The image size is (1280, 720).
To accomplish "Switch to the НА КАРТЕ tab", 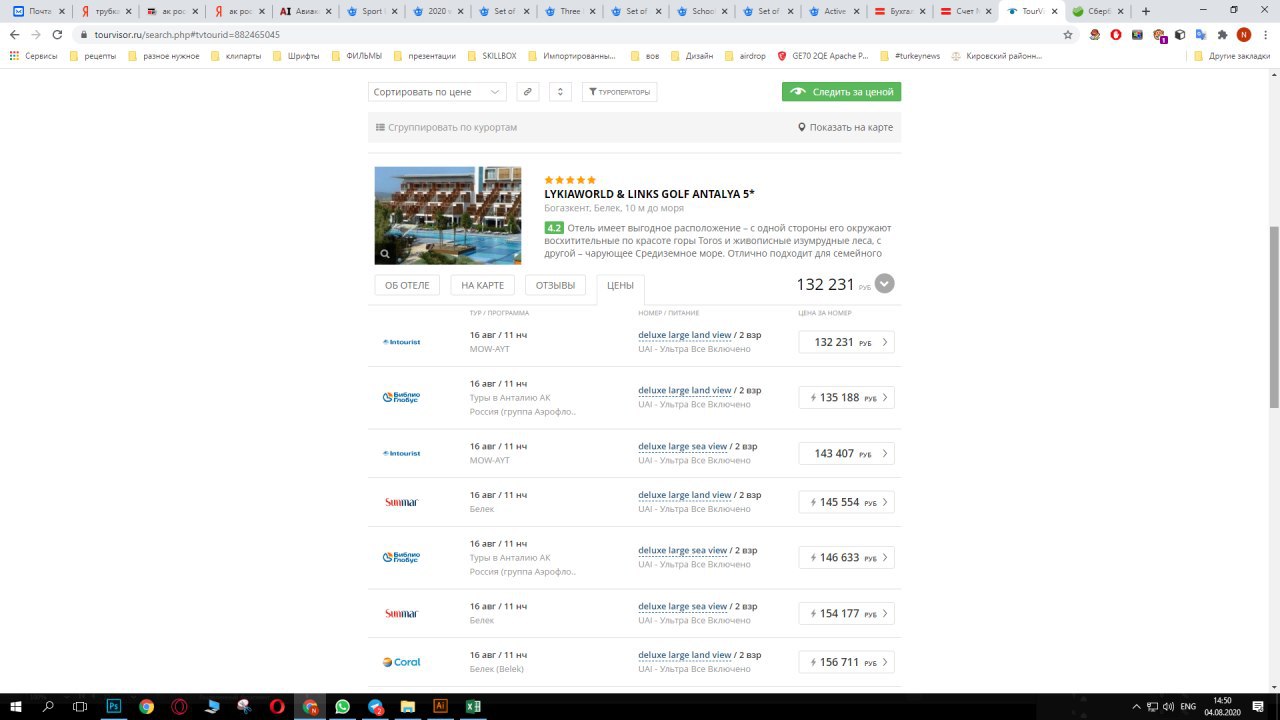I will [x=483, y=286].
